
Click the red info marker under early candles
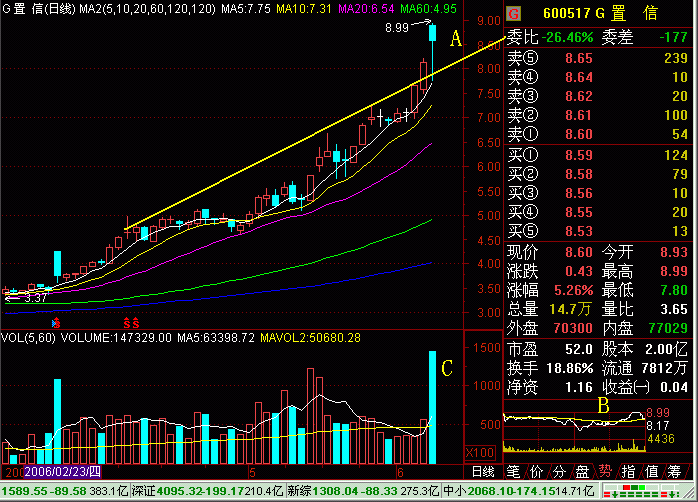(x=56, y=323)
